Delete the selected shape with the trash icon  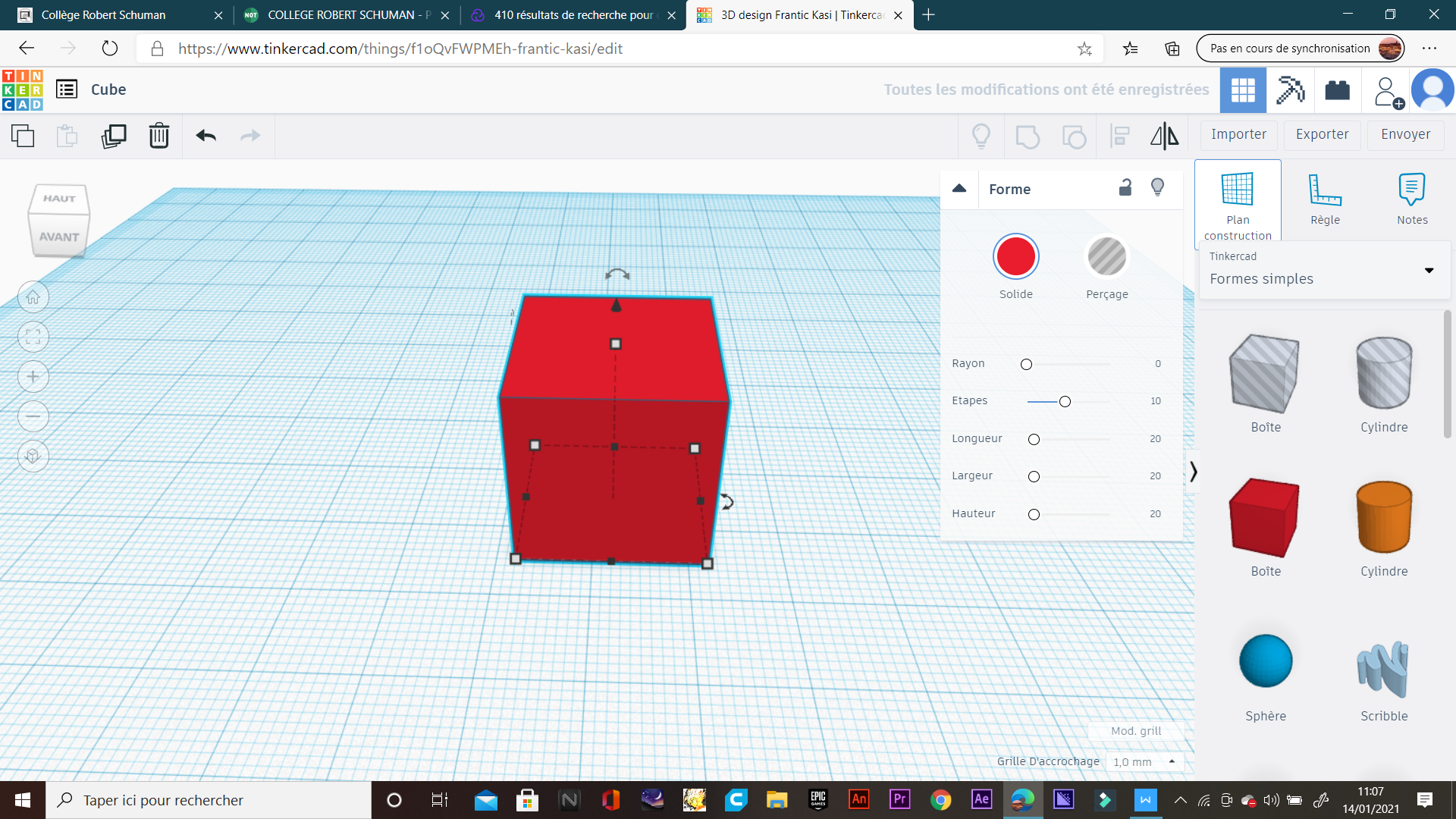pyautogui.click(x=159, y=136)
